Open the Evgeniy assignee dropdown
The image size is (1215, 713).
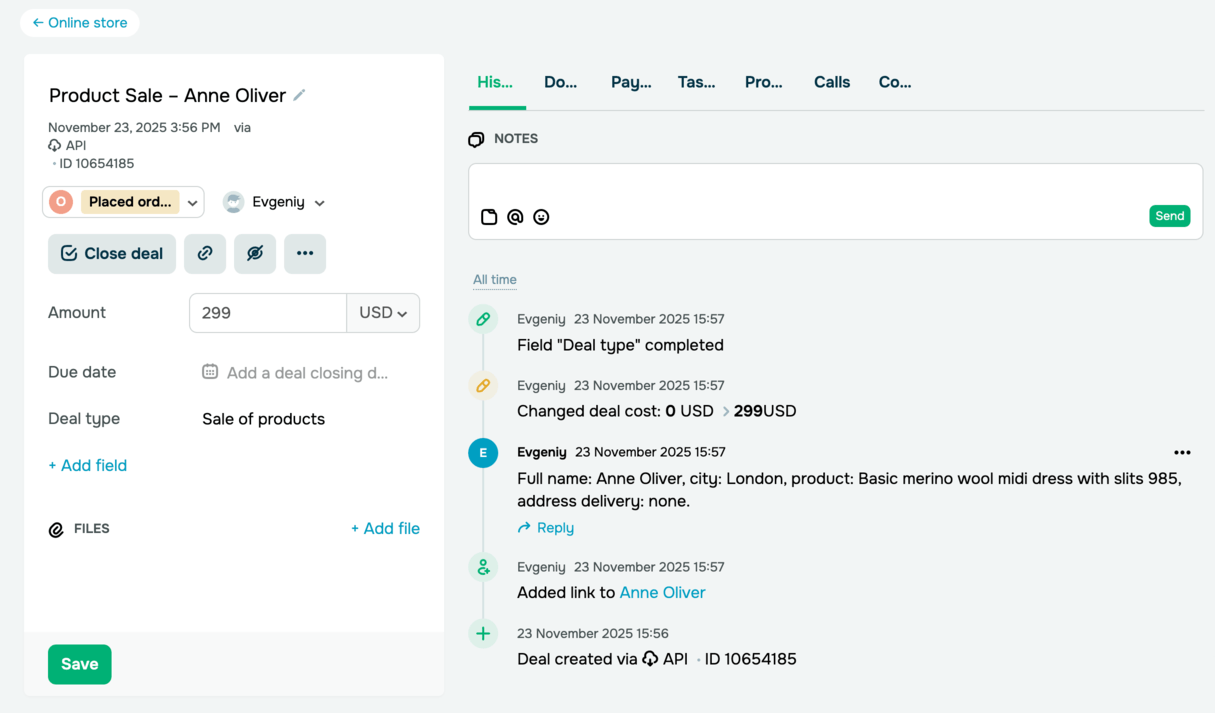(319, 203)
